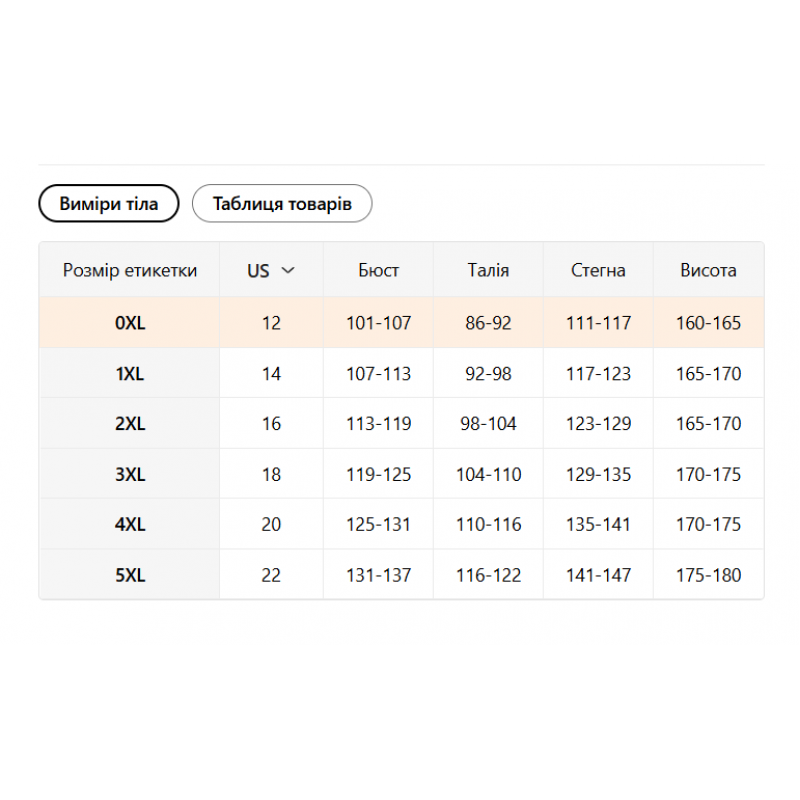Select the 0XL size row label
800x800 pixels.
(x=130, y=323)
